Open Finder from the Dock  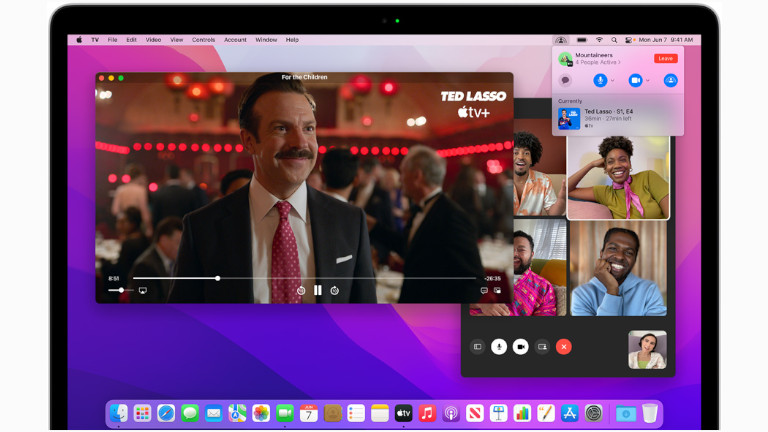click(x=119, y=413)
